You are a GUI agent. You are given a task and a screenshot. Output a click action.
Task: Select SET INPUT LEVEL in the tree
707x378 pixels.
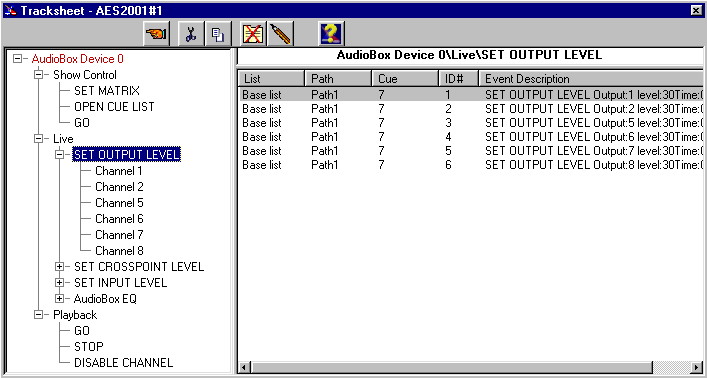[x=120, y=283]
